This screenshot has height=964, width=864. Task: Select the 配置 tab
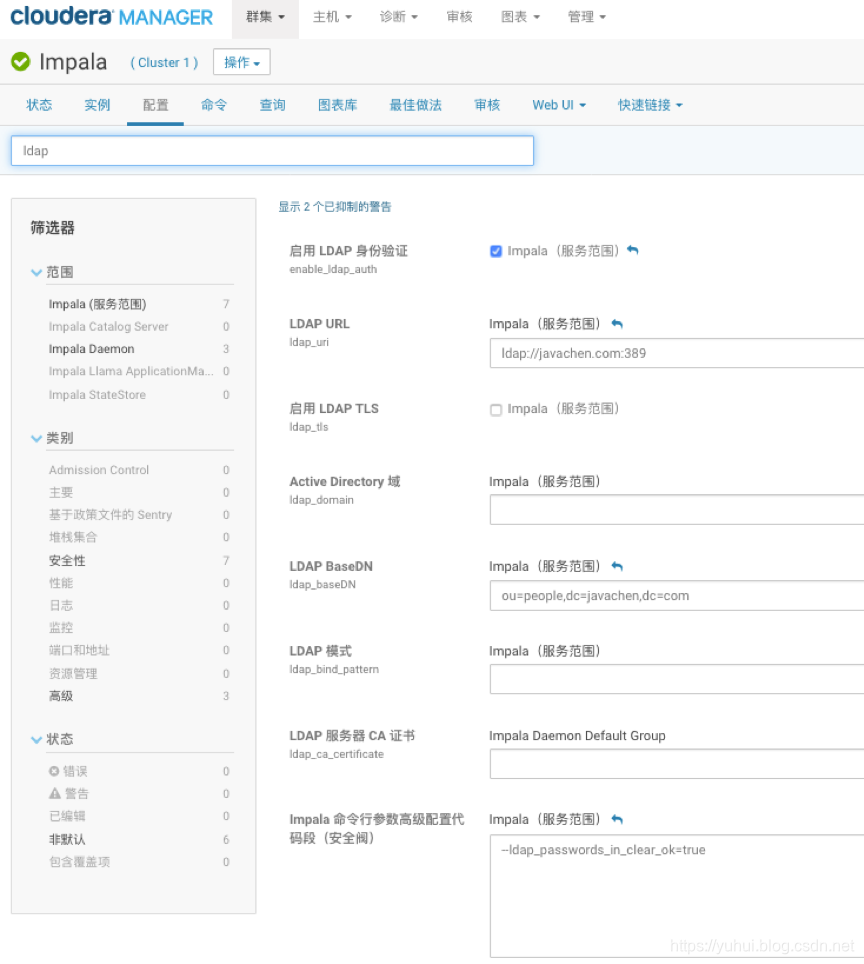pos(156,105)
